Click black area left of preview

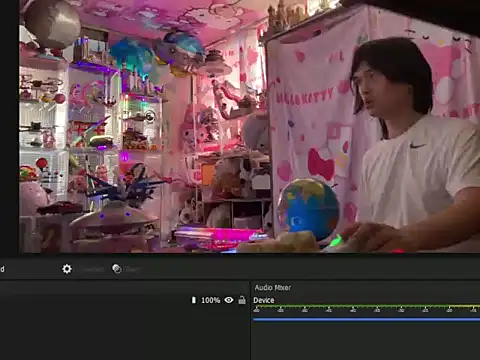click(x=9, y=127)
